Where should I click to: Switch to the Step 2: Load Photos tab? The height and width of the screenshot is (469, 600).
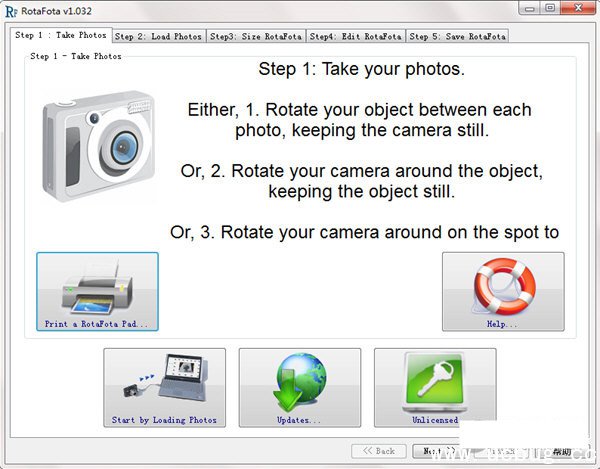tap(158, 36)
